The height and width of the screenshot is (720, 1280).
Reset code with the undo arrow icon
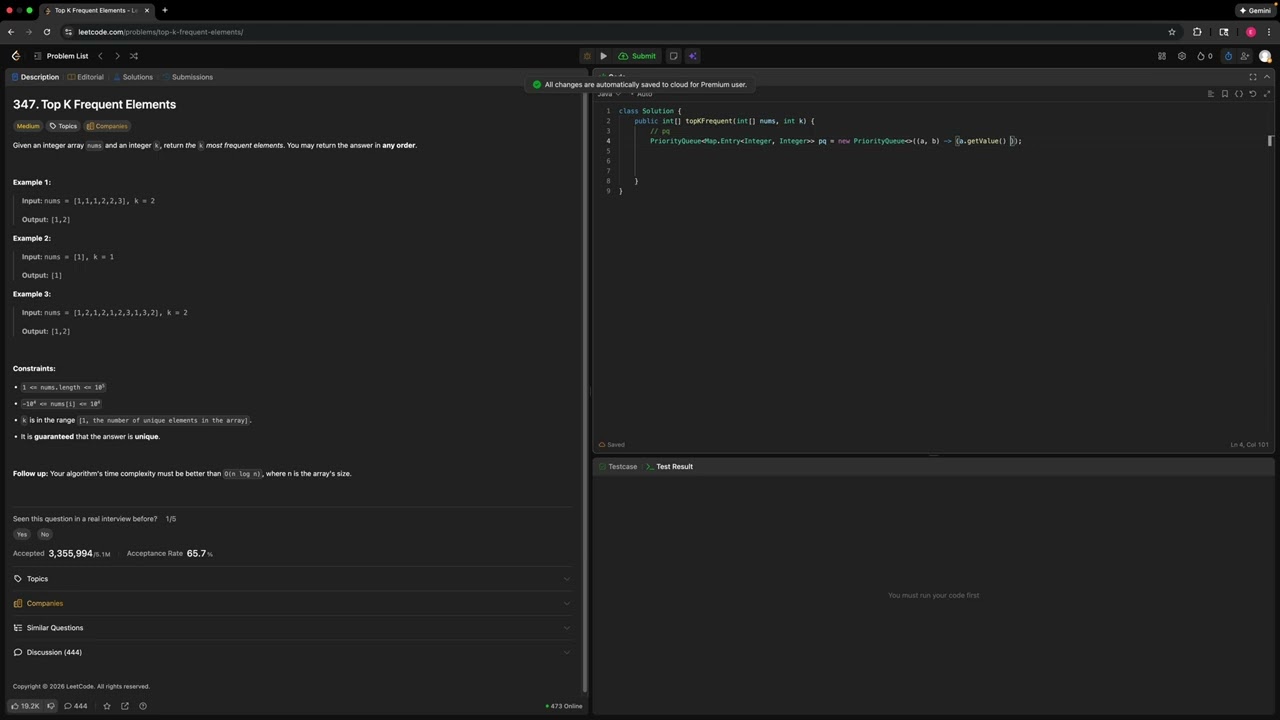[x=1253, y=94]
